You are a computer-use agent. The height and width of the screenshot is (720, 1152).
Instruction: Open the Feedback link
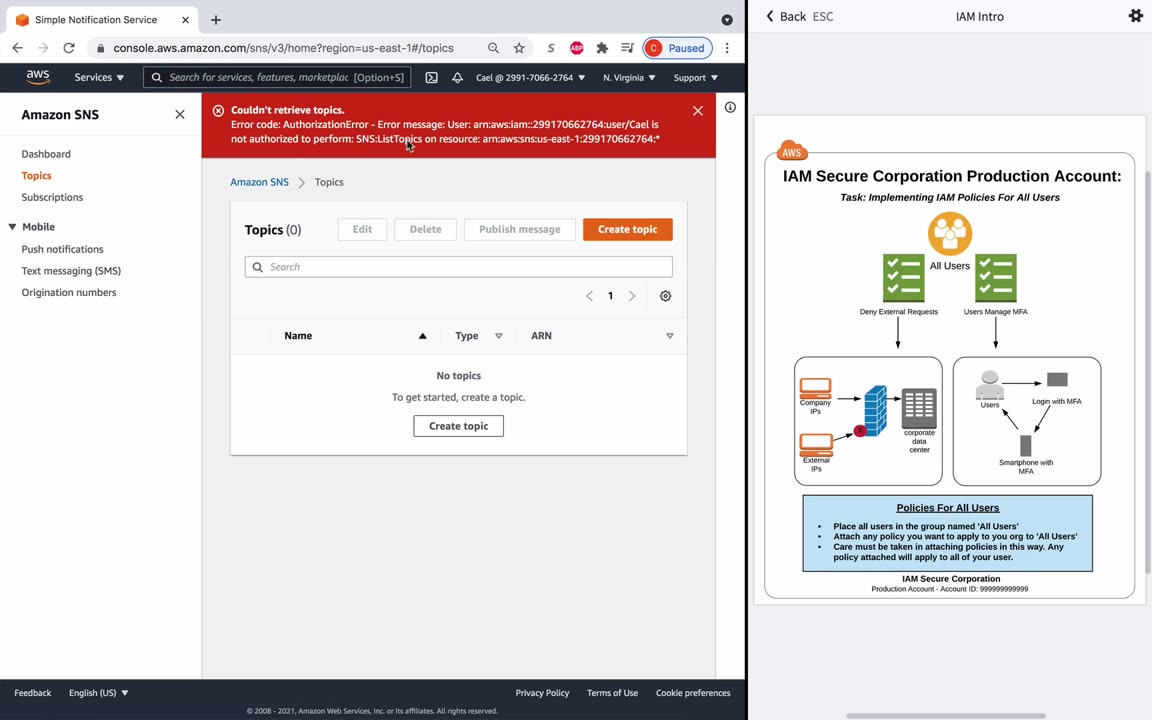tap(33, 693)
